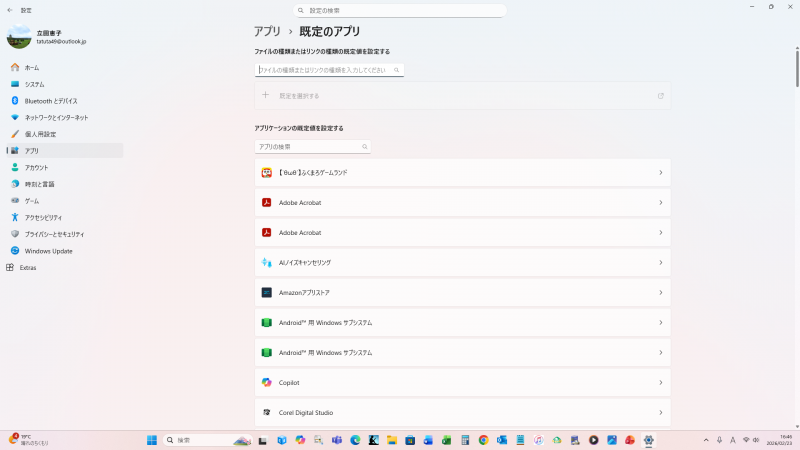Open ホーム in the settings sidebar
The image size is (800, 450).
pos(32,67)
